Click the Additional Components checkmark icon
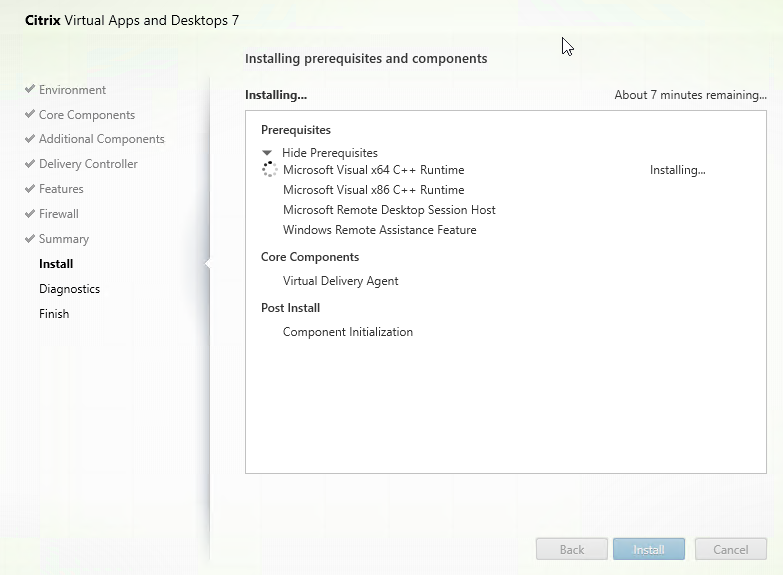This screenshot has height=575, width=783. (x=30, y=139)
